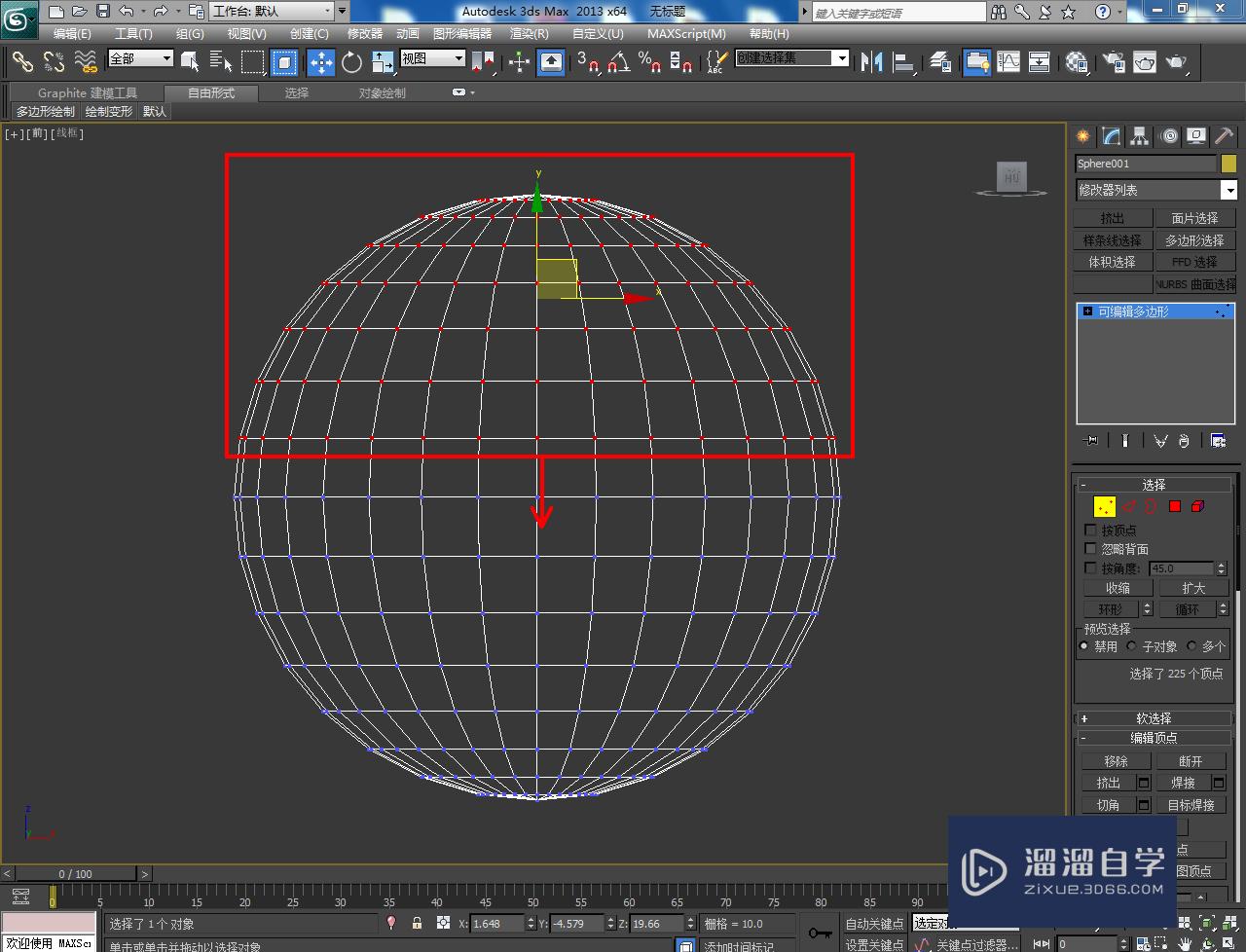Toggle the 忽略背面 checkbox
Viewport: 1246px width, 952px height.
(1090, 549)
